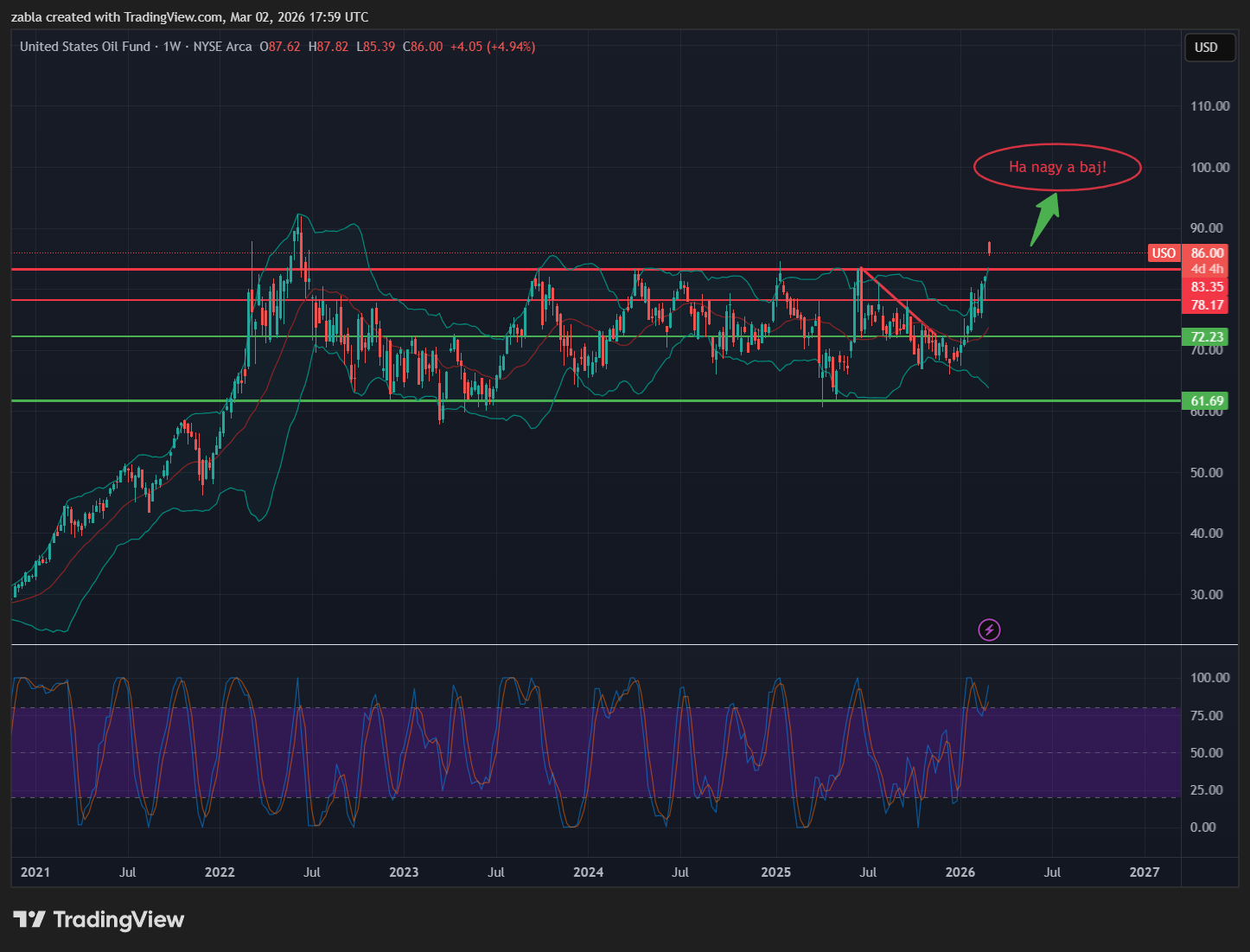Click the 'Ha nagy a baj!' text annotation
Viewport: 1250px width, 952px height.
point(1057,167)
